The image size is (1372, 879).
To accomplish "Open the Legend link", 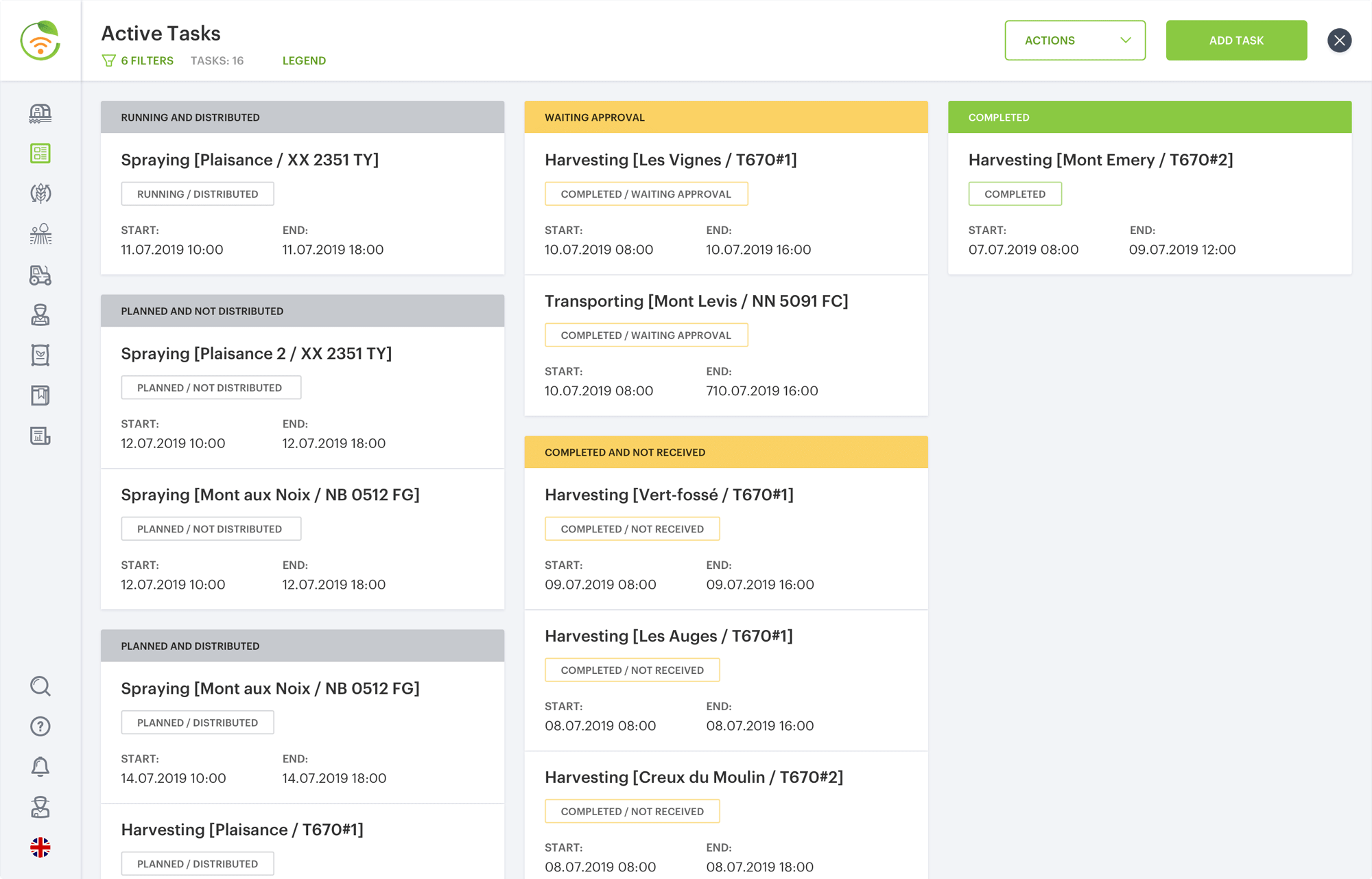I will pos(304,60).
